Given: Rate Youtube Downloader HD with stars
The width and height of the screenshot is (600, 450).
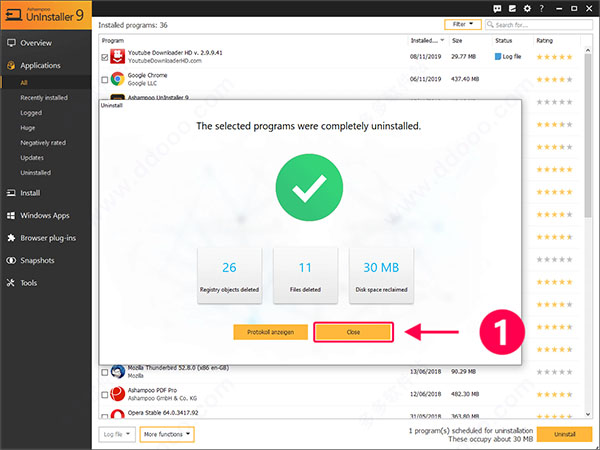Looking at the screenshot, I should point(554,57).
